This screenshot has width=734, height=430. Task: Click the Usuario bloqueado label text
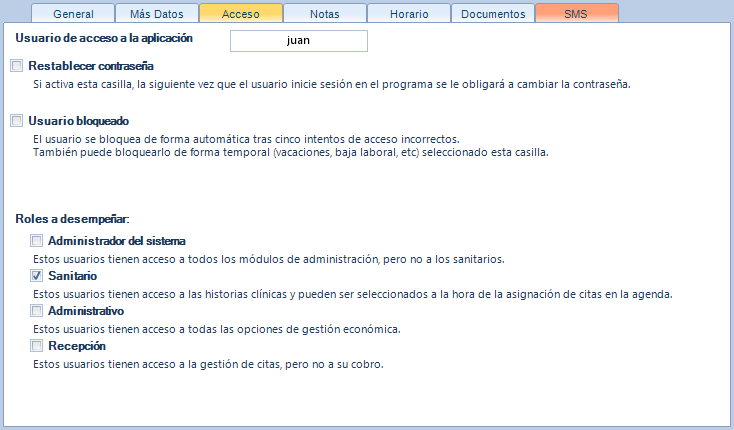[78, 121]
